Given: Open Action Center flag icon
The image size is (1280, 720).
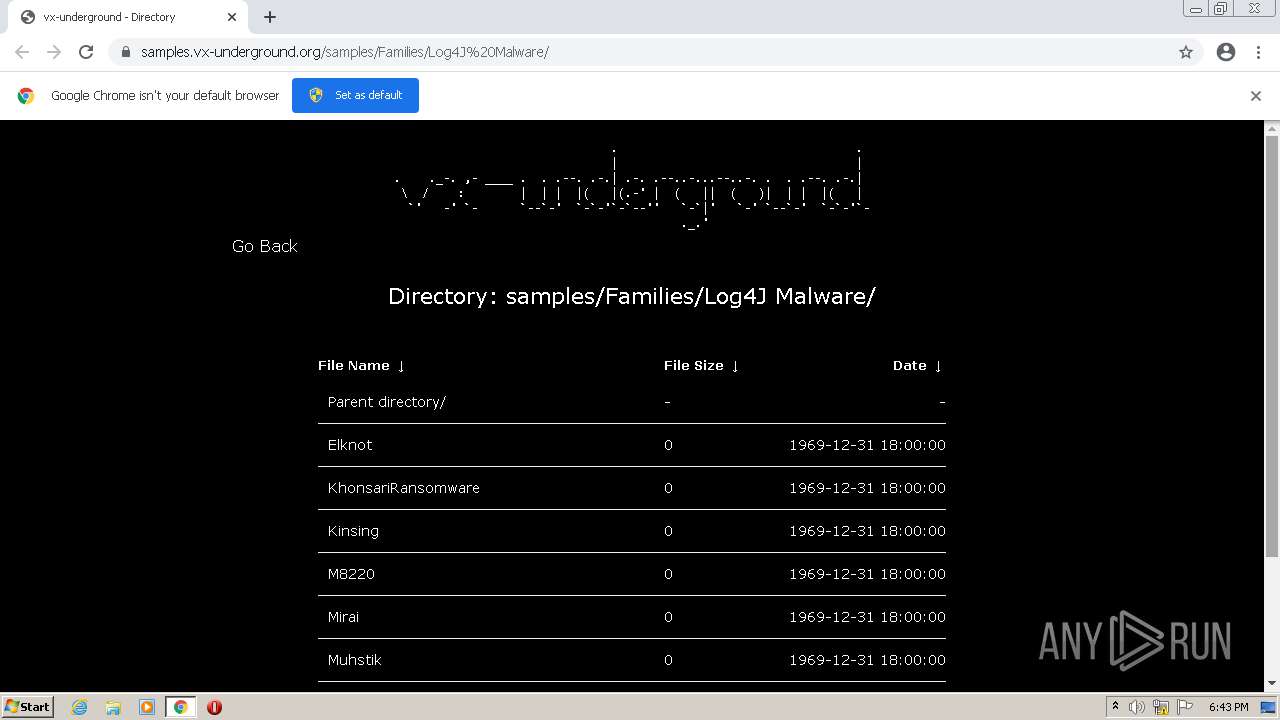Looking at the screenshot, I should 1186,707.
